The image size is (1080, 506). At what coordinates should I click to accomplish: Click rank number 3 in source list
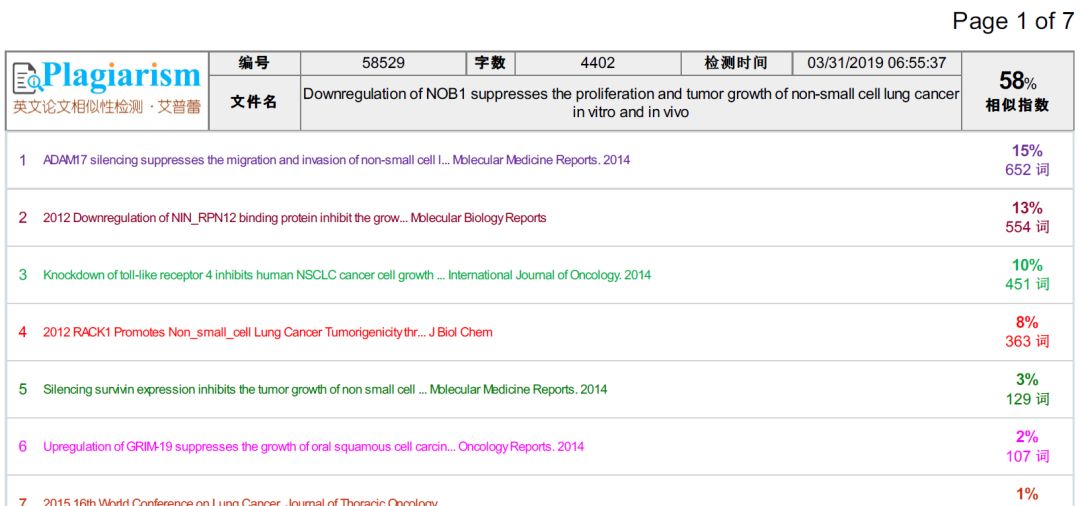coord(23,275)
